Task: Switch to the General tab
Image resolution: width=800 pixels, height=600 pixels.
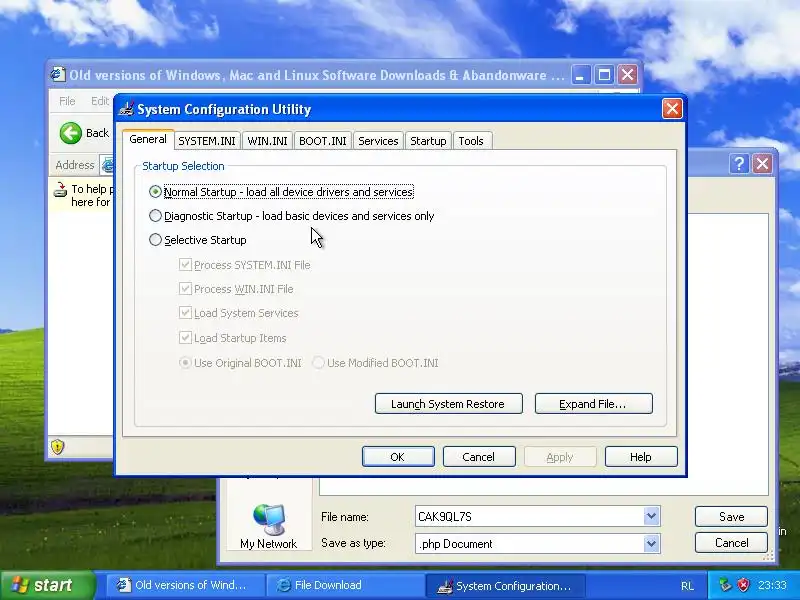Action: click(148, 139)
